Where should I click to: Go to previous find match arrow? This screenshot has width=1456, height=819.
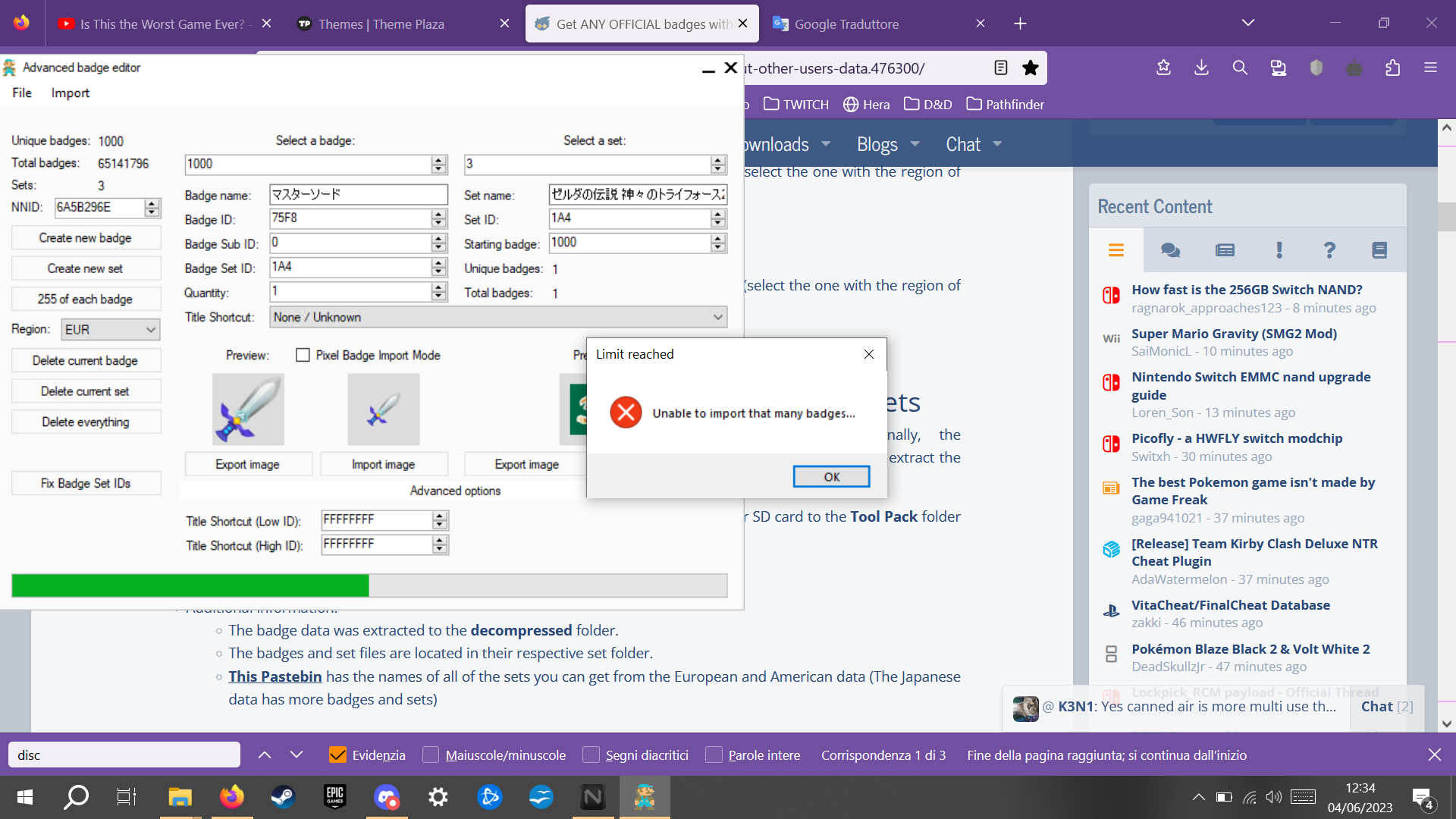click(265, 755)
